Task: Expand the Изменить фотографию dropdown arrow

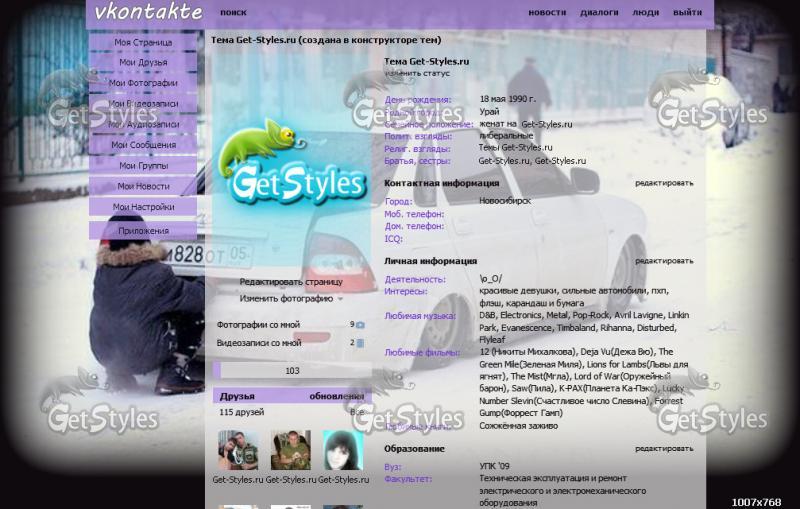Action: tap(340, 299)
